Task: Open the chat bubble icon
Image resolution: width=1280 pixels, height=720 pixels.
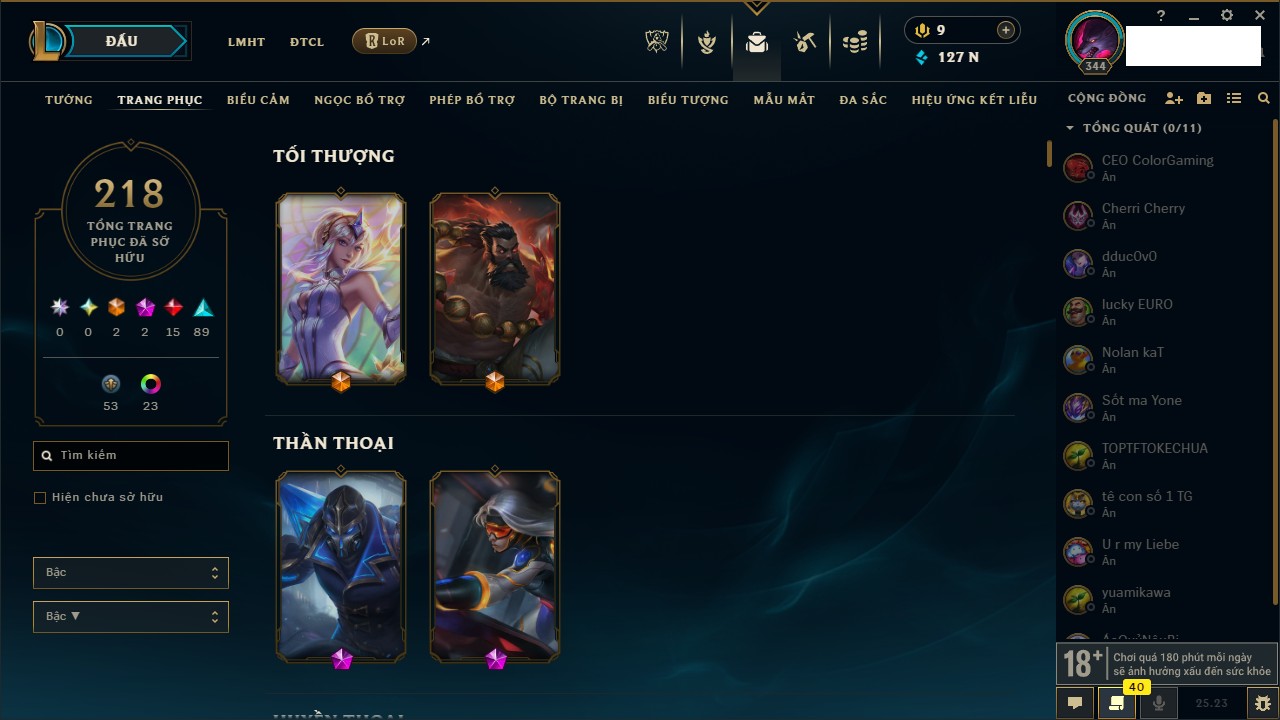Action: [x=1075, y=703]
